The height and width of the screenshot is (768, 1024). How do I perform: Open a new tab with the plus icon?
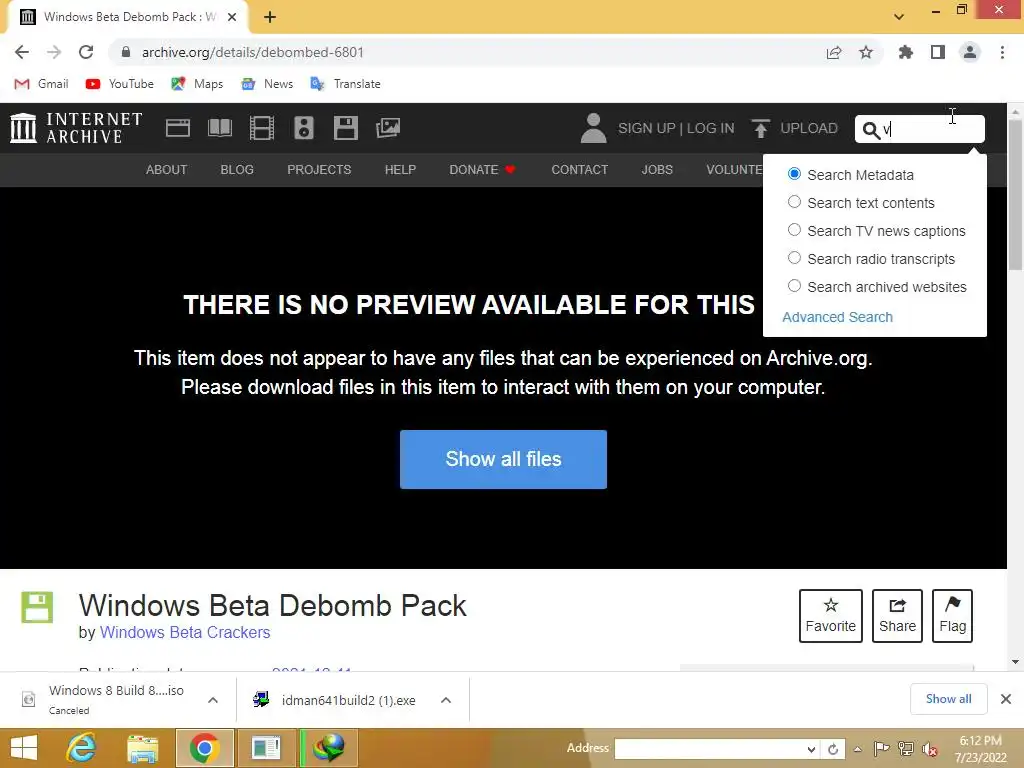tap(270, 17)
